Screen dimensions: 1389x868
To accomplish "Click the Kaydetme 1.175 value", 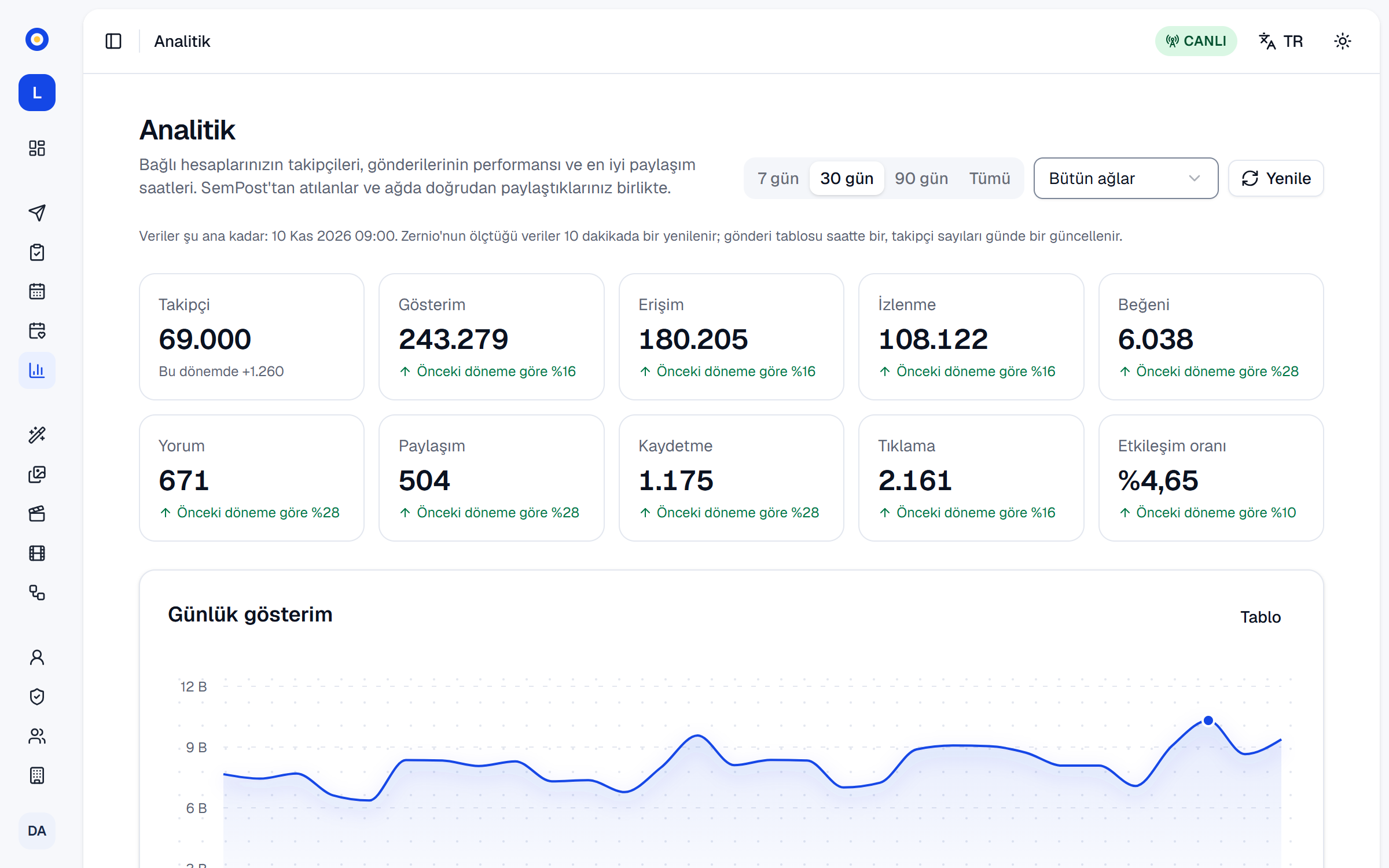I will pos(676,480).
